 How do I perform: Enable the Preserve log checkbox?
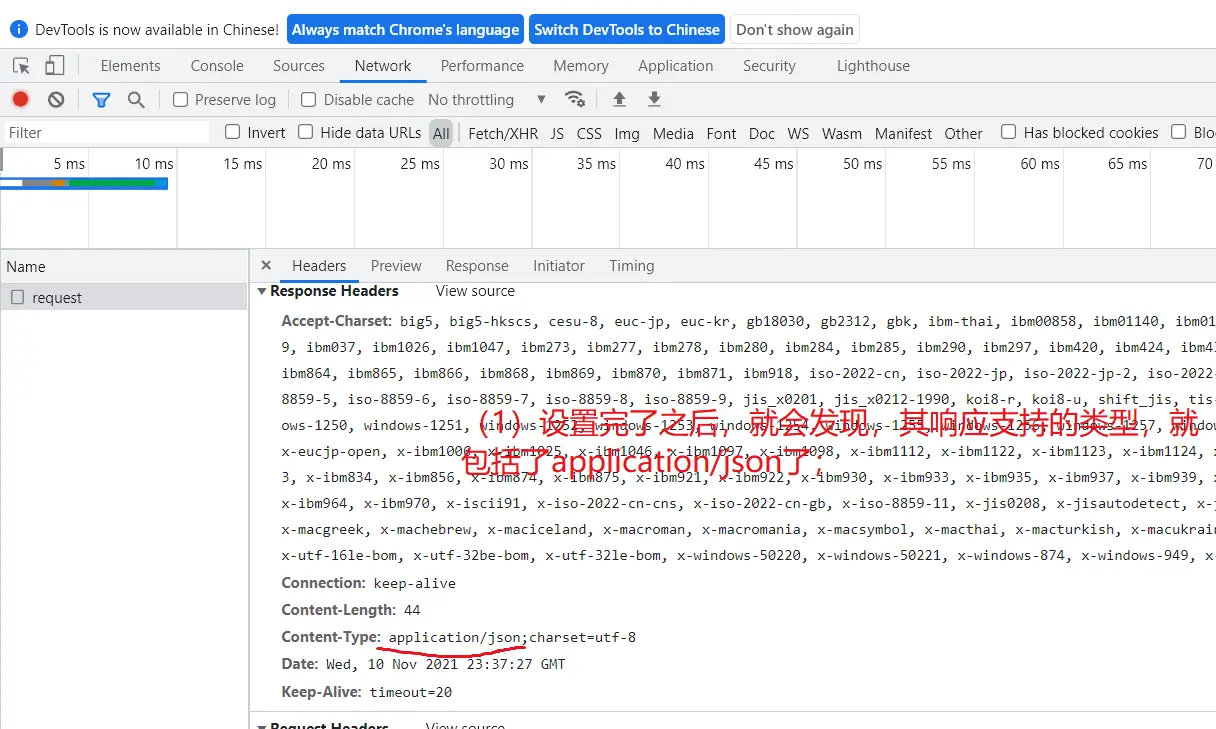[x=181, y=100]
